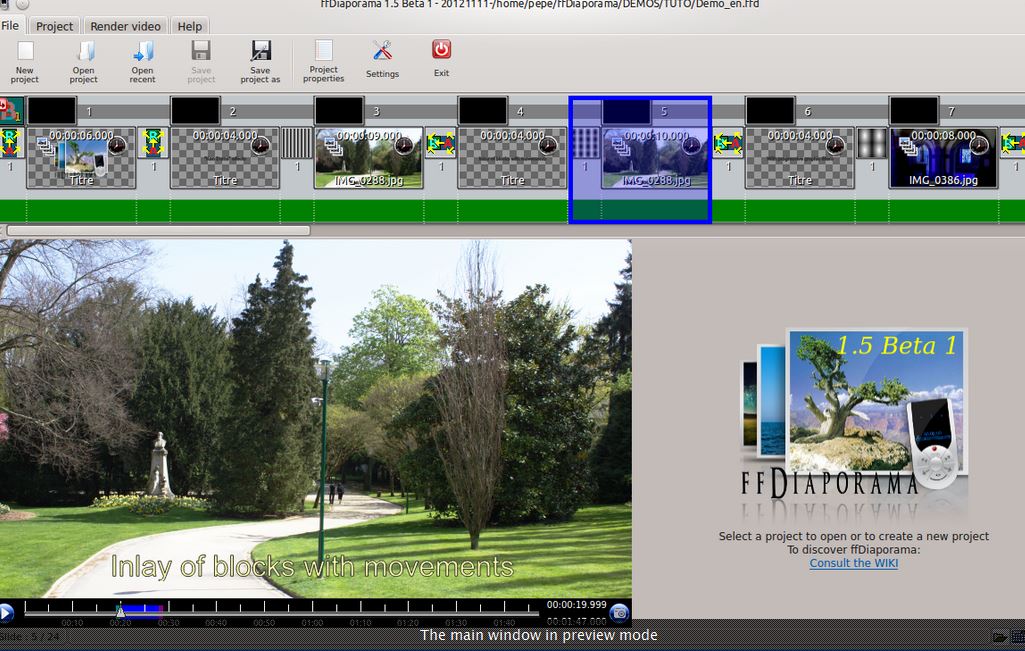Click the timeline horizontal scrollbar
Viewport: 1025px width, 651px height.
point(158,230)
